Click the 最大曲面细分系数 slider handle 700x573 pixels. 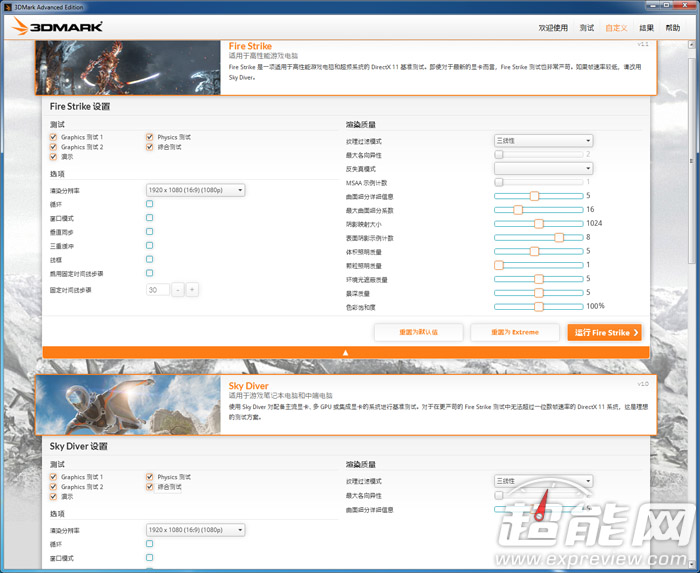pyautogui.click(x=518, y=210)
